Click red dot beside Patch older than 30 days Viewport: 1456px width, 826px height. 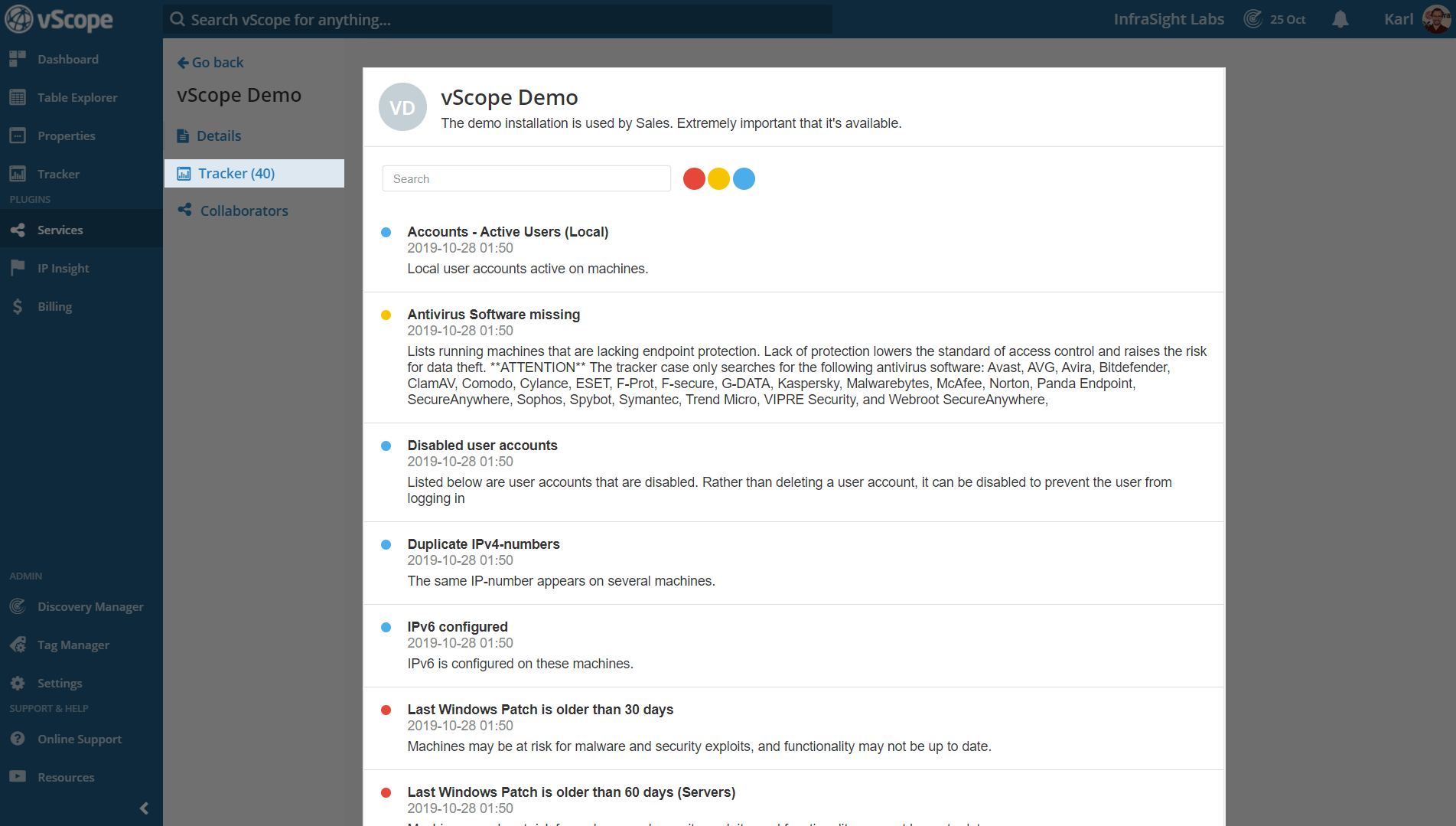click(386, 710)
